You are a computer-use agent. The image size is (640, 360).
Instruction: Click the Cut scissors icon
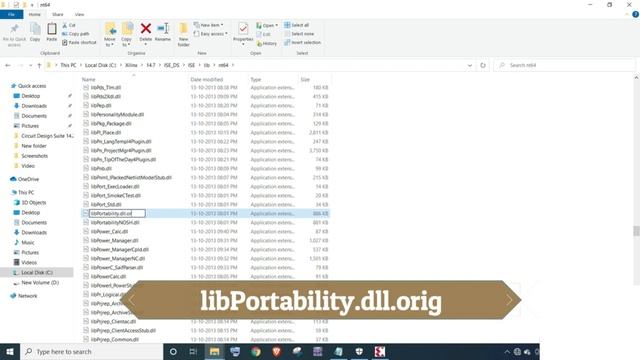tap(64, 25)
